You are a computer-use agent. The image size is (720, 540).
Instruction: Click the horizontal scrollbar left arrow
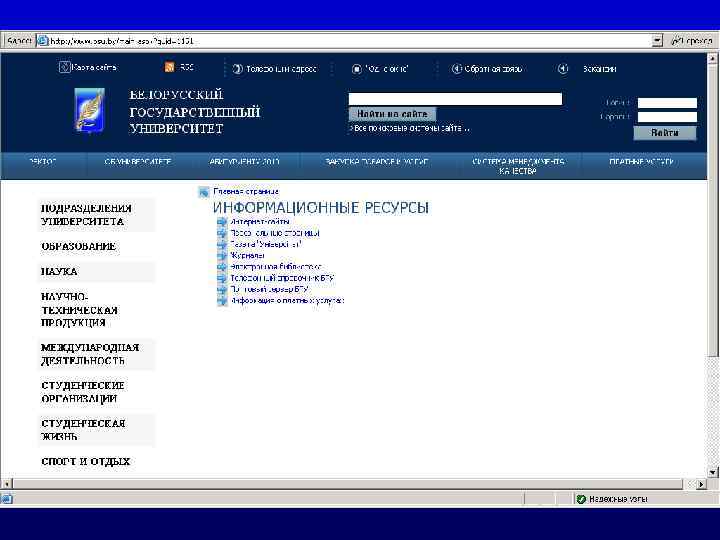tap(6, 484)
